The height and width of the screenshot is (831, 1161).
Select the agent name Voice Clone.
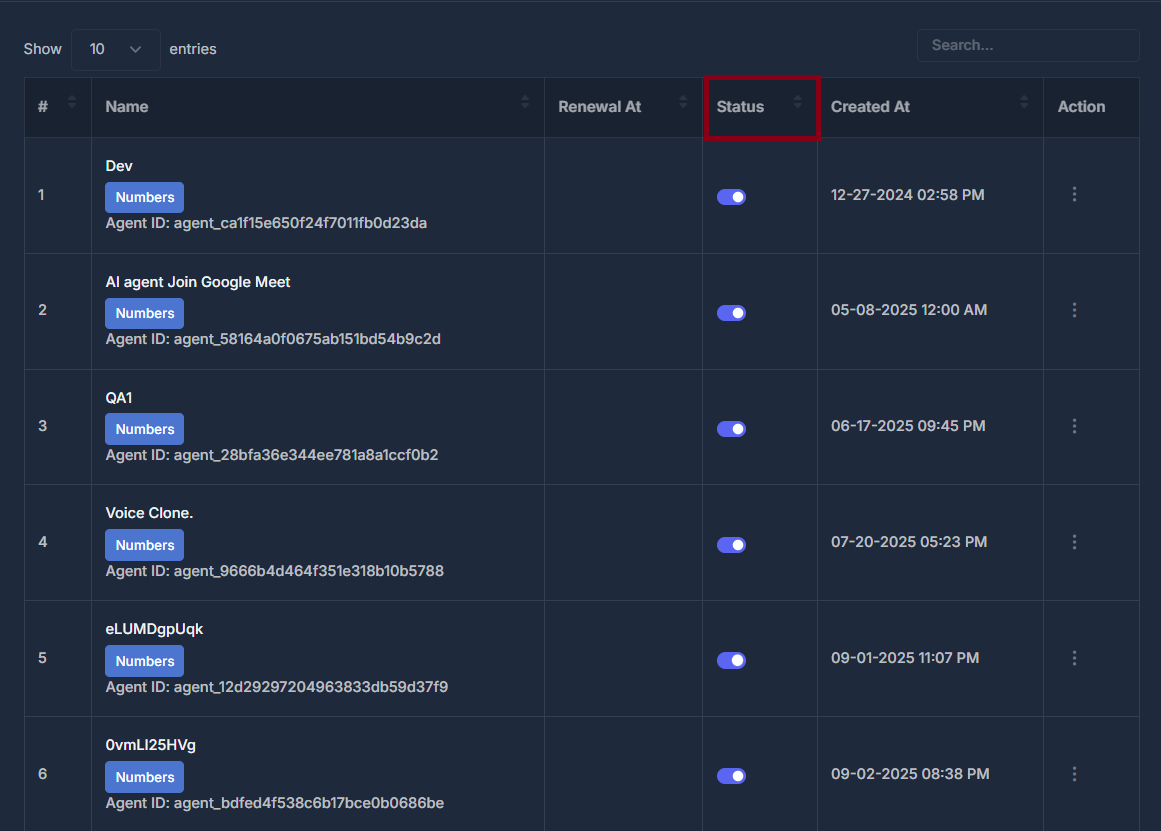149,513
